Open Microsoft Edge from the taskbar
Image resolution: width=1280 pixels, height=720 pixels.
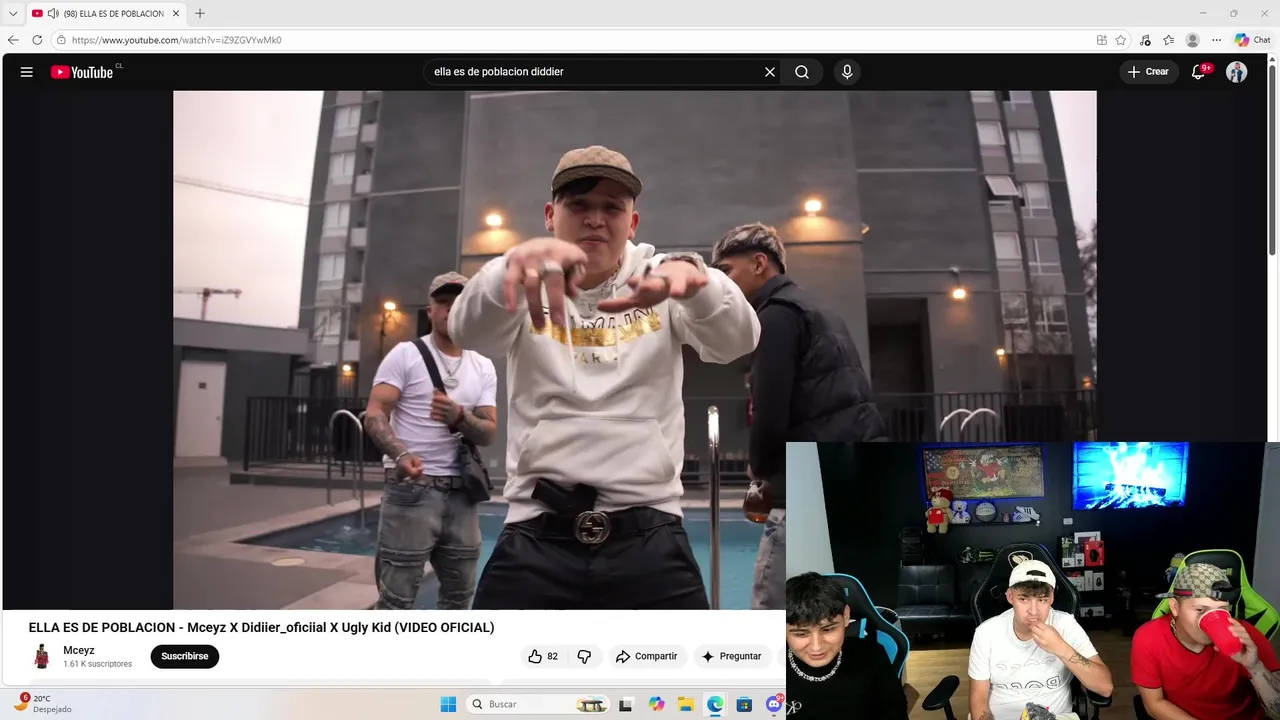715,704
